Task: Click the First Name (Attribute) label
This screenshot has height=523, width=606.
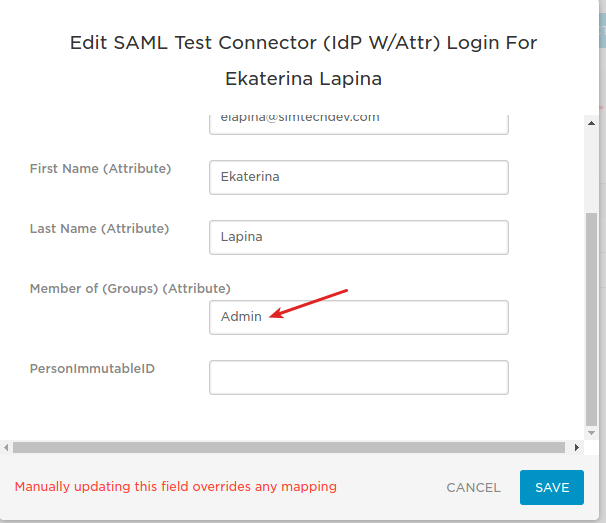Action: point(100,169)
